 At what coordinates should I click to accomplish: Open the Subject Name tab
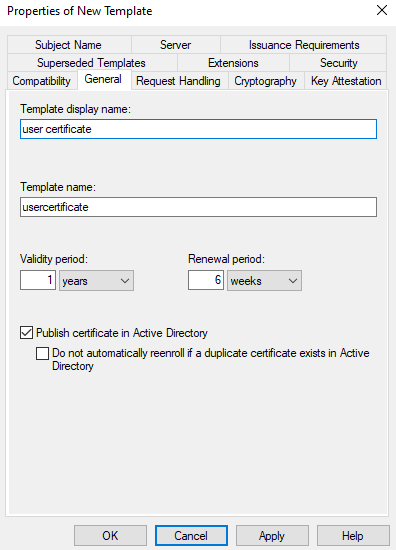click(x=69, y=45)
